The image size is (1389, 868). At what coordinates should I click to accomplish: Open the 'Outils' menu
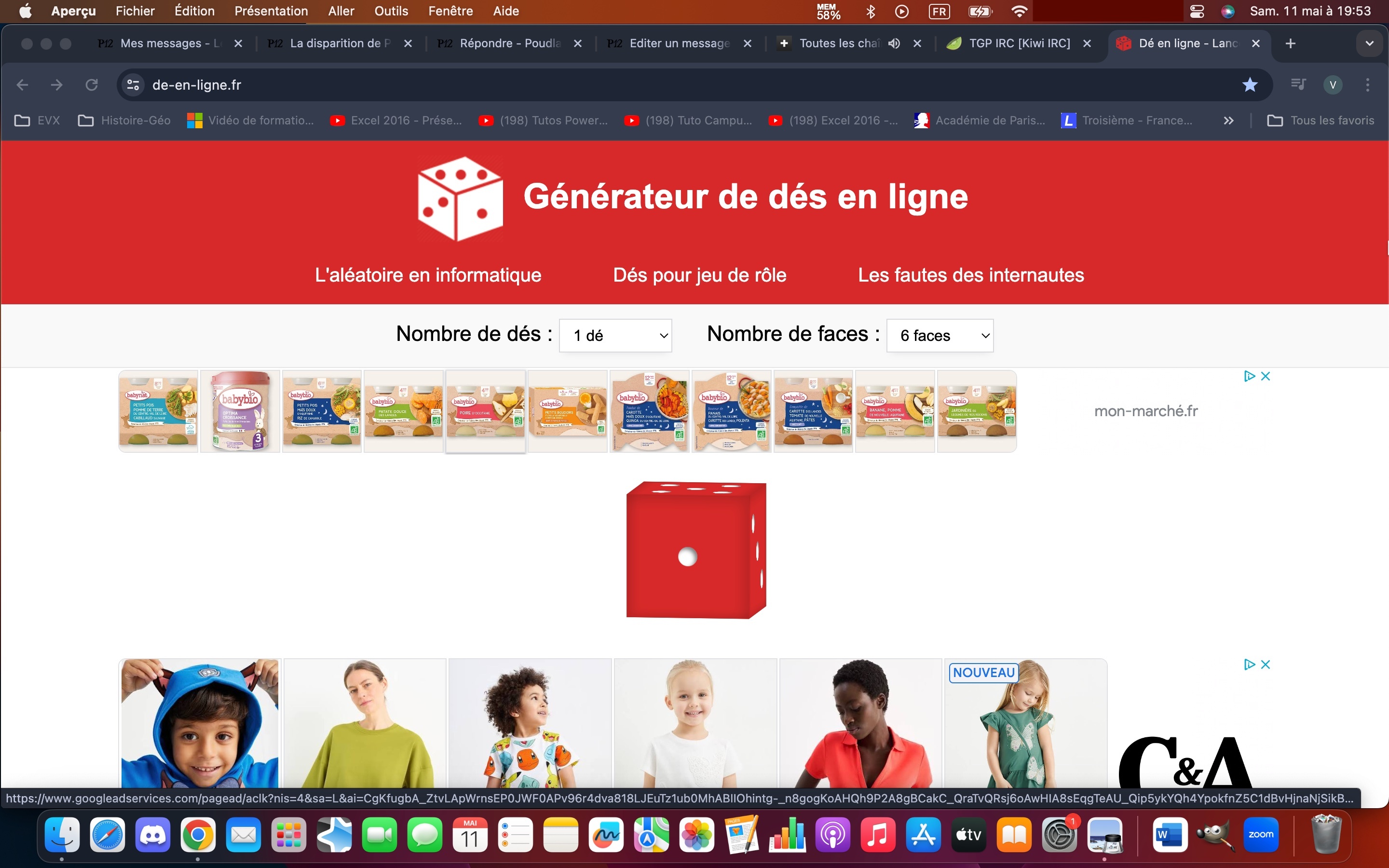(x=391, y=11)
